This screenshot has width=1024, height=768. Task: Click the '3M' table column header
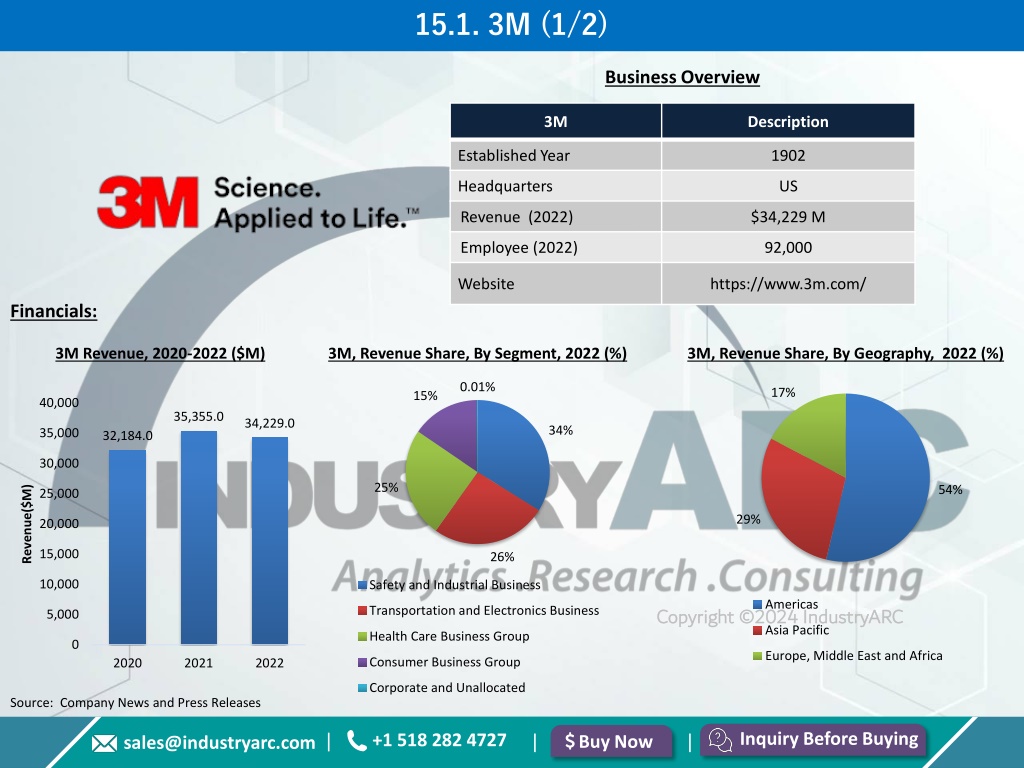pyautogui.click(x=556, y=121)
